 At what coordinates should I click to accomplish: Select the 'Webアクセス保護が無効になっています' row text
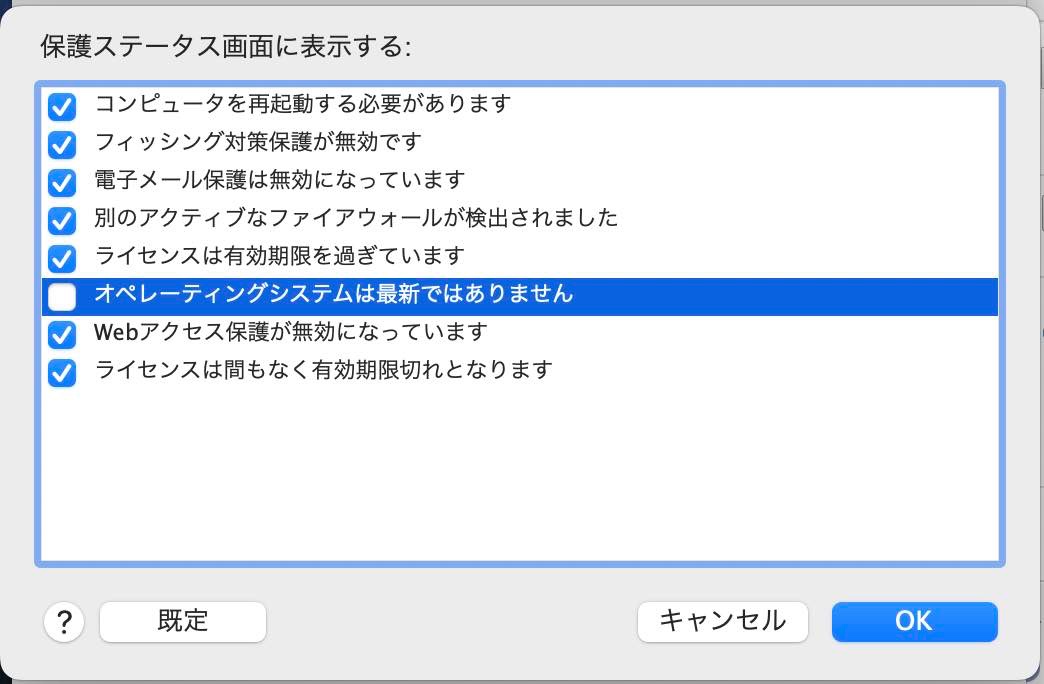pos(291,332)
